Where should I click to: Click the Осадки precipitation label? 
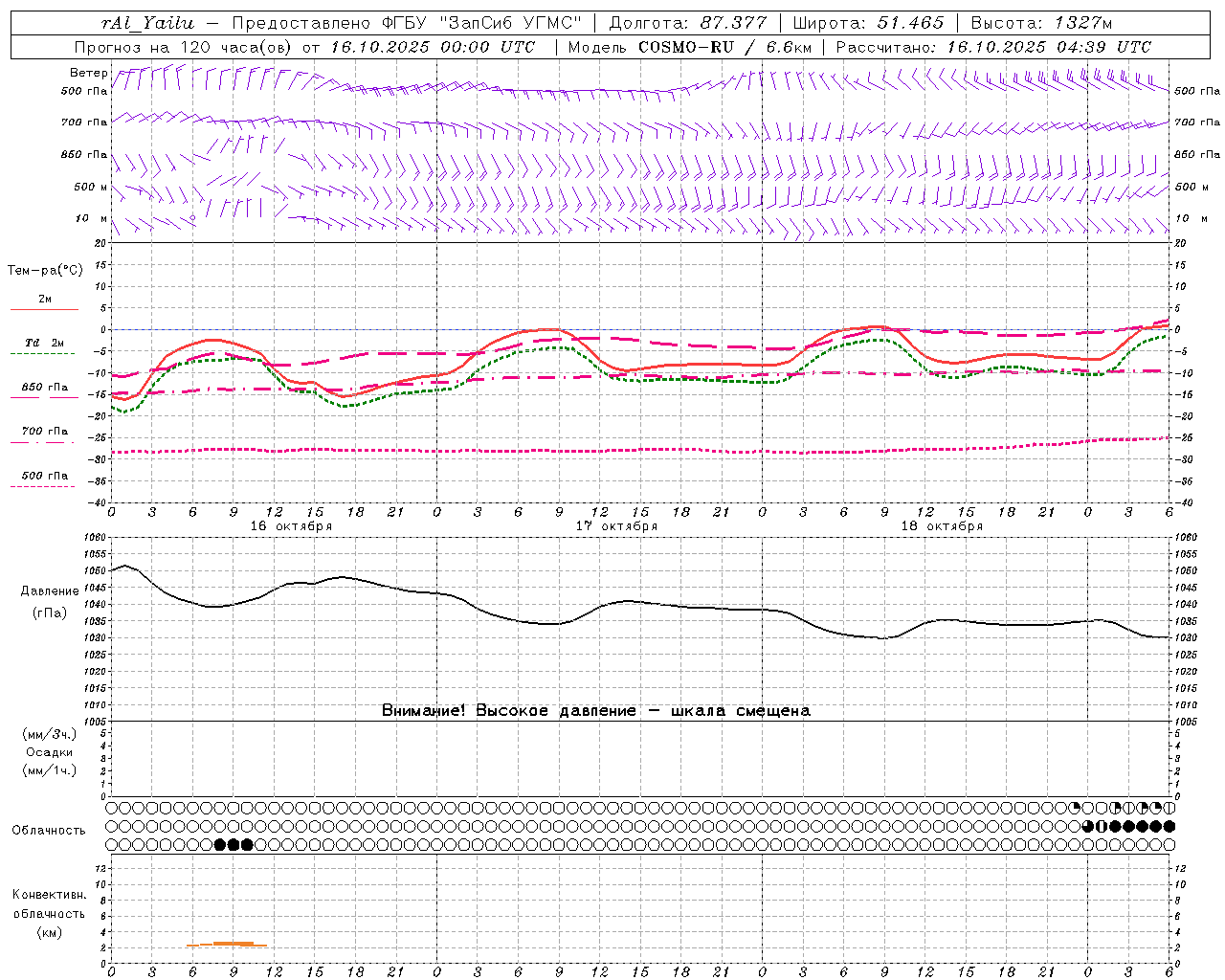pos(49,752)
